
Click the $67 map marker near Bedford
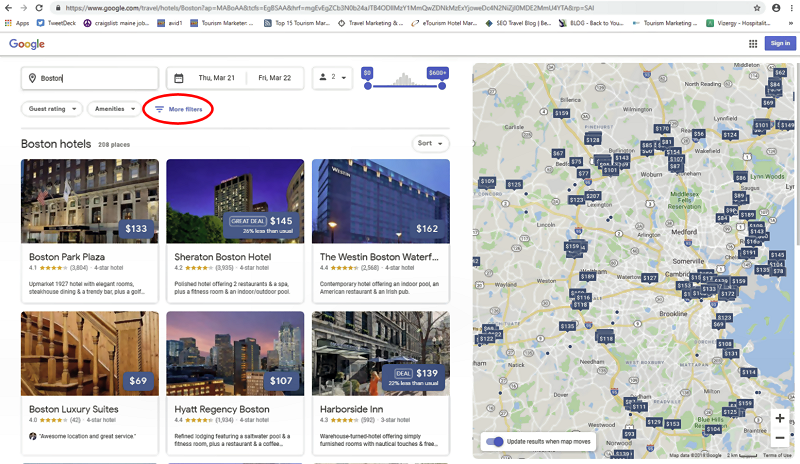pyautogui.click(x=558, y=153)
